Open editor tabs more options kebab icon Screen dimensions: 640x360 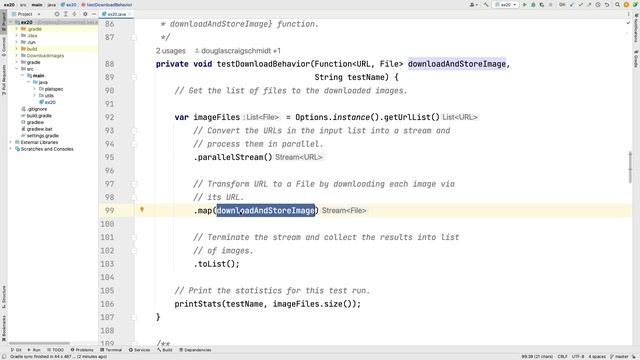[628, 14]
